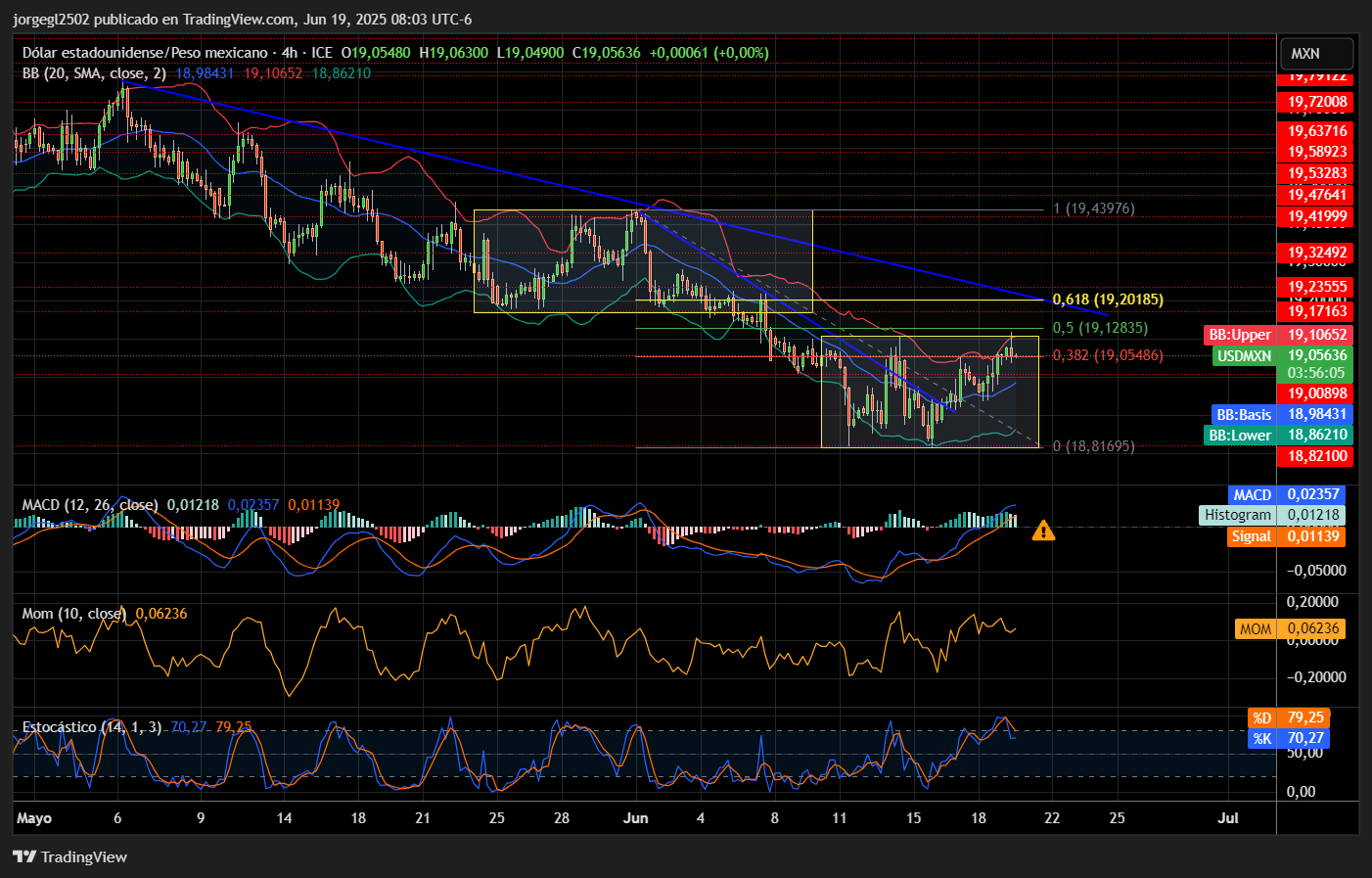The width and height of the screenshot is (1372, 878).
Task: Click the USDMXN price tag on the scale
Action: (1245, 355)
